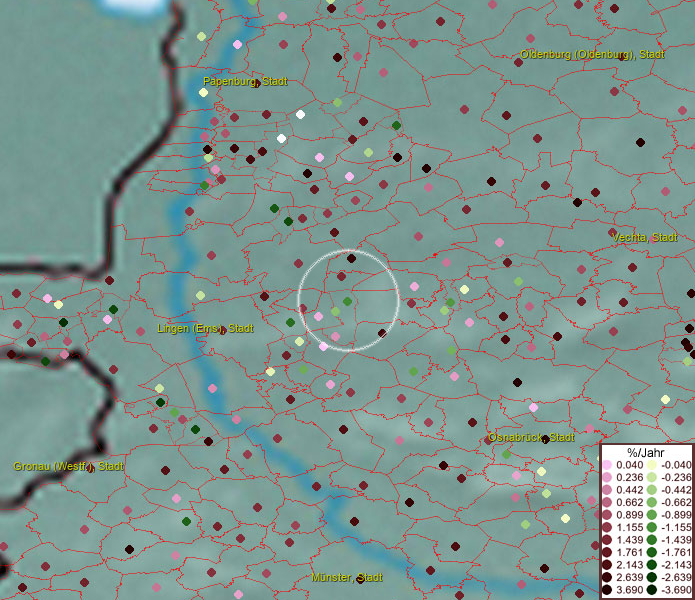Click the Vechta, Stadt city label
Image resolution: width=695 pixels, height=600 pixels.
(x=644, y=238)
